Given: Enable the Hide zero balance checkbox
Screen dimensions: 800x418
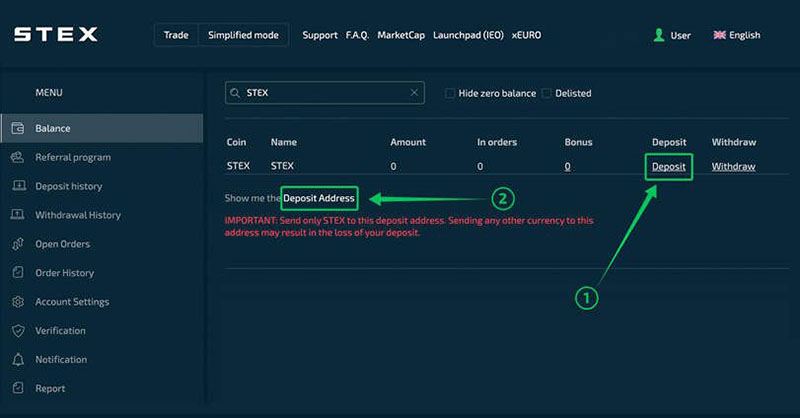Looking at the screenshot, I should [449, 93].
